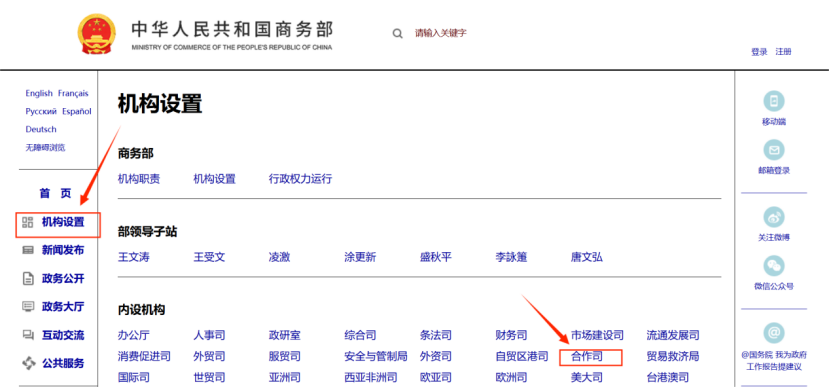Open the 西亚非洲司 department link

pyautogui.click(x=371, y=377)
